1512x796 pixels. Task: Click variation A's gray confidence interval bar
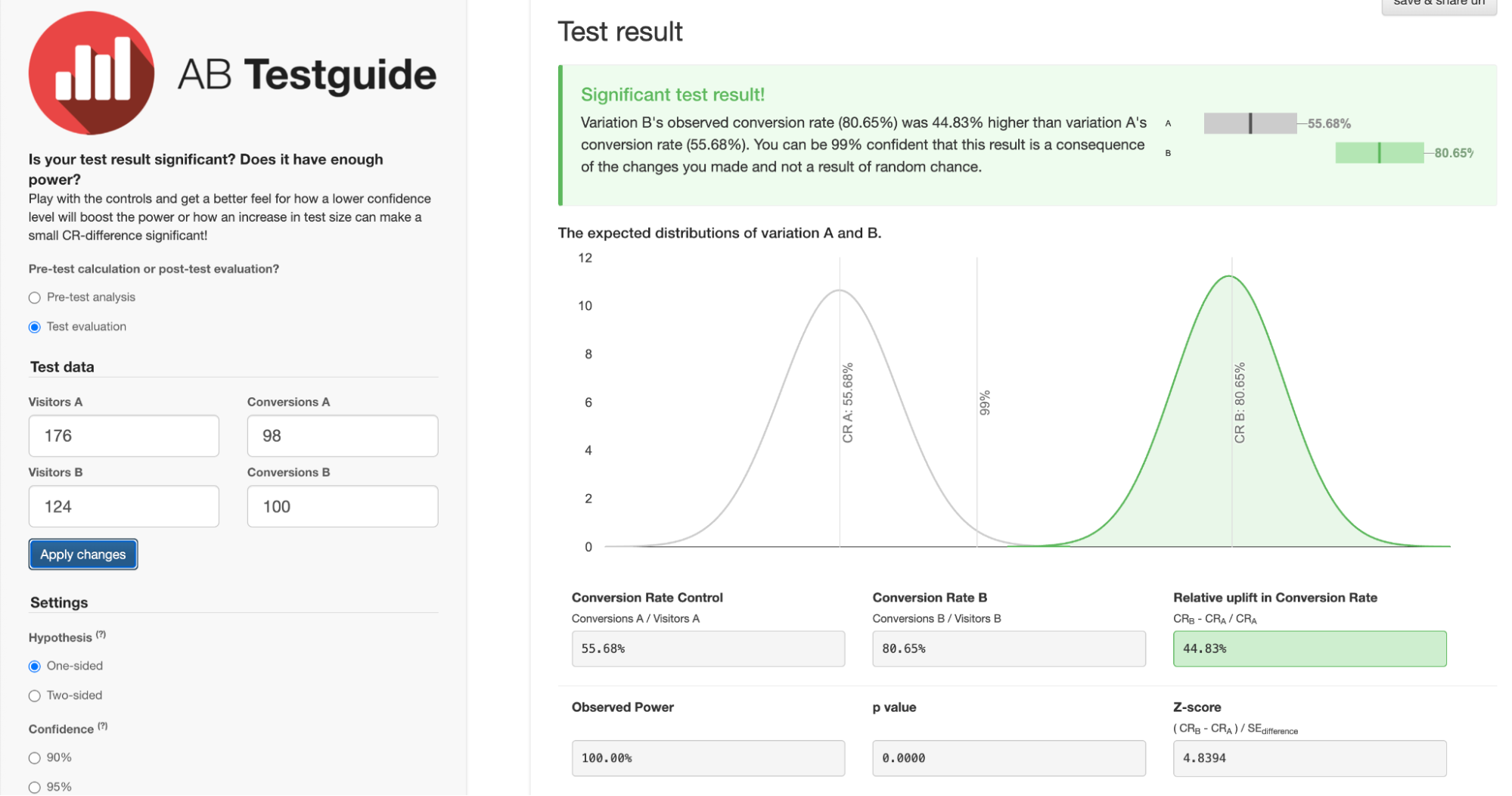tap(1250, 123)
